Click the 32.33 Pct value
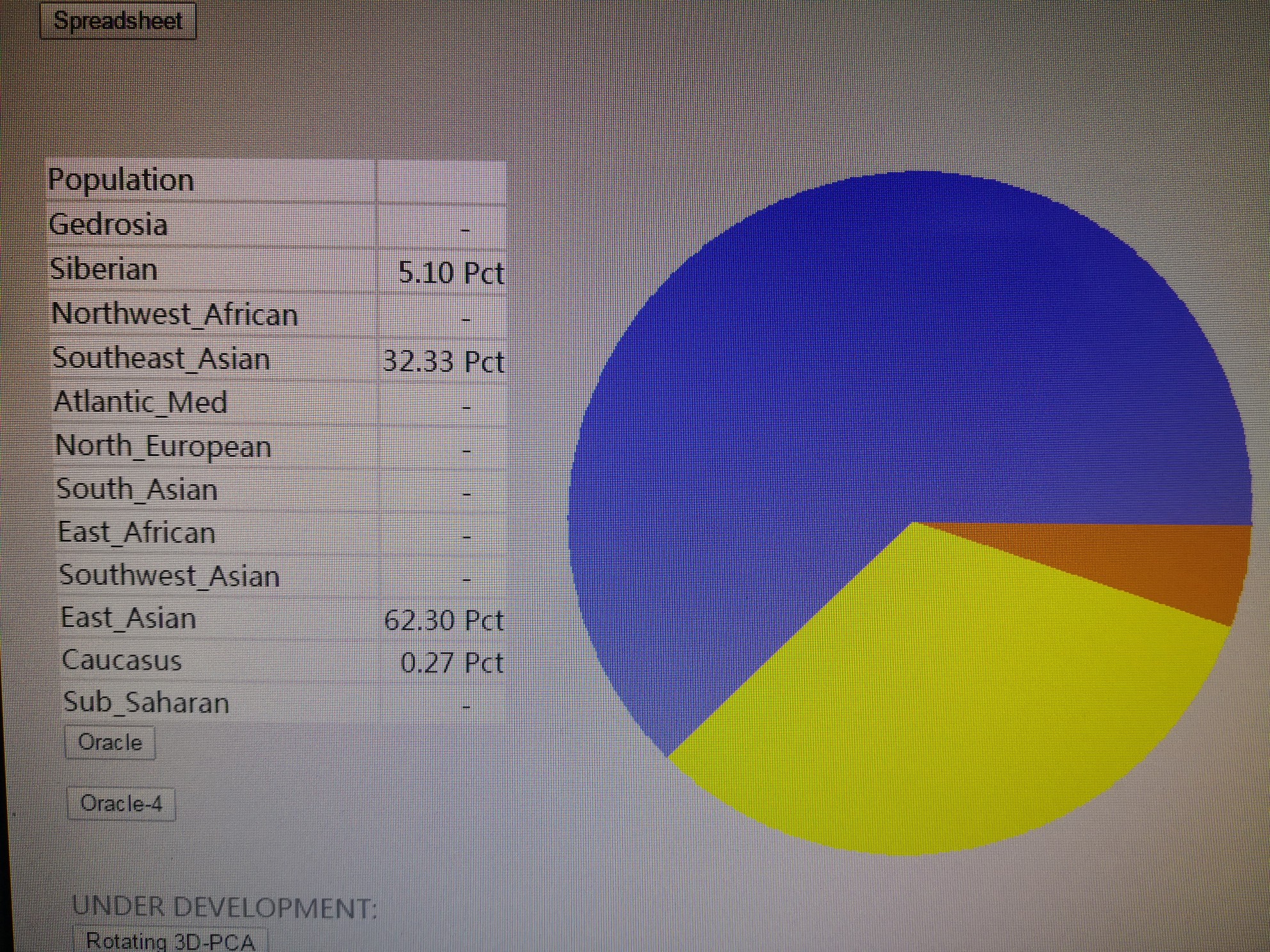Screen dimensions: 1270x952 (x=444, y=361)
